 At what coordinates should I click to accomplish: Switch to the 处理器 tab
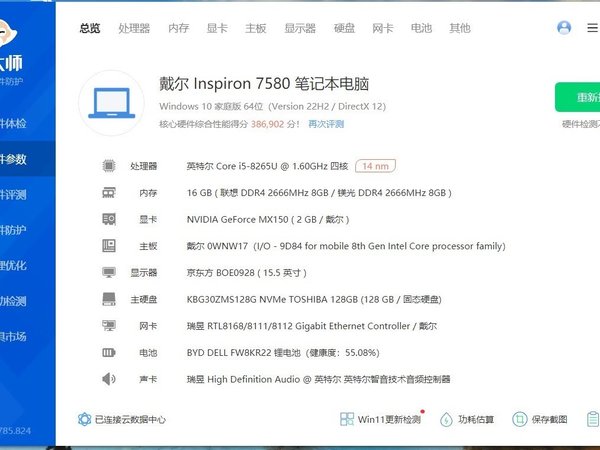(x=134, y=28)
